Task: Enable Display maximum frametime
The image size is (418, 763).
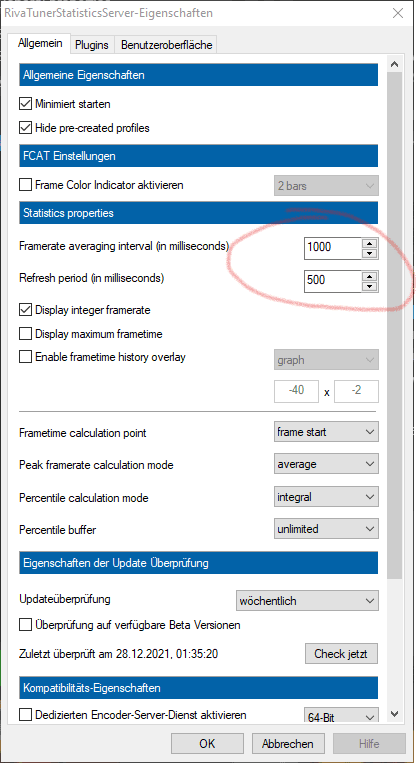Action: coord(25,334)
